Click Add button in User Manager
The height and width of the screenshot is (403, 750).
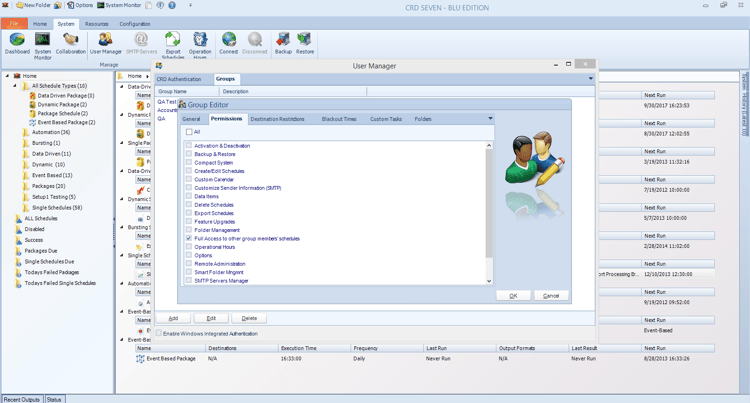[x=173, y=318]
